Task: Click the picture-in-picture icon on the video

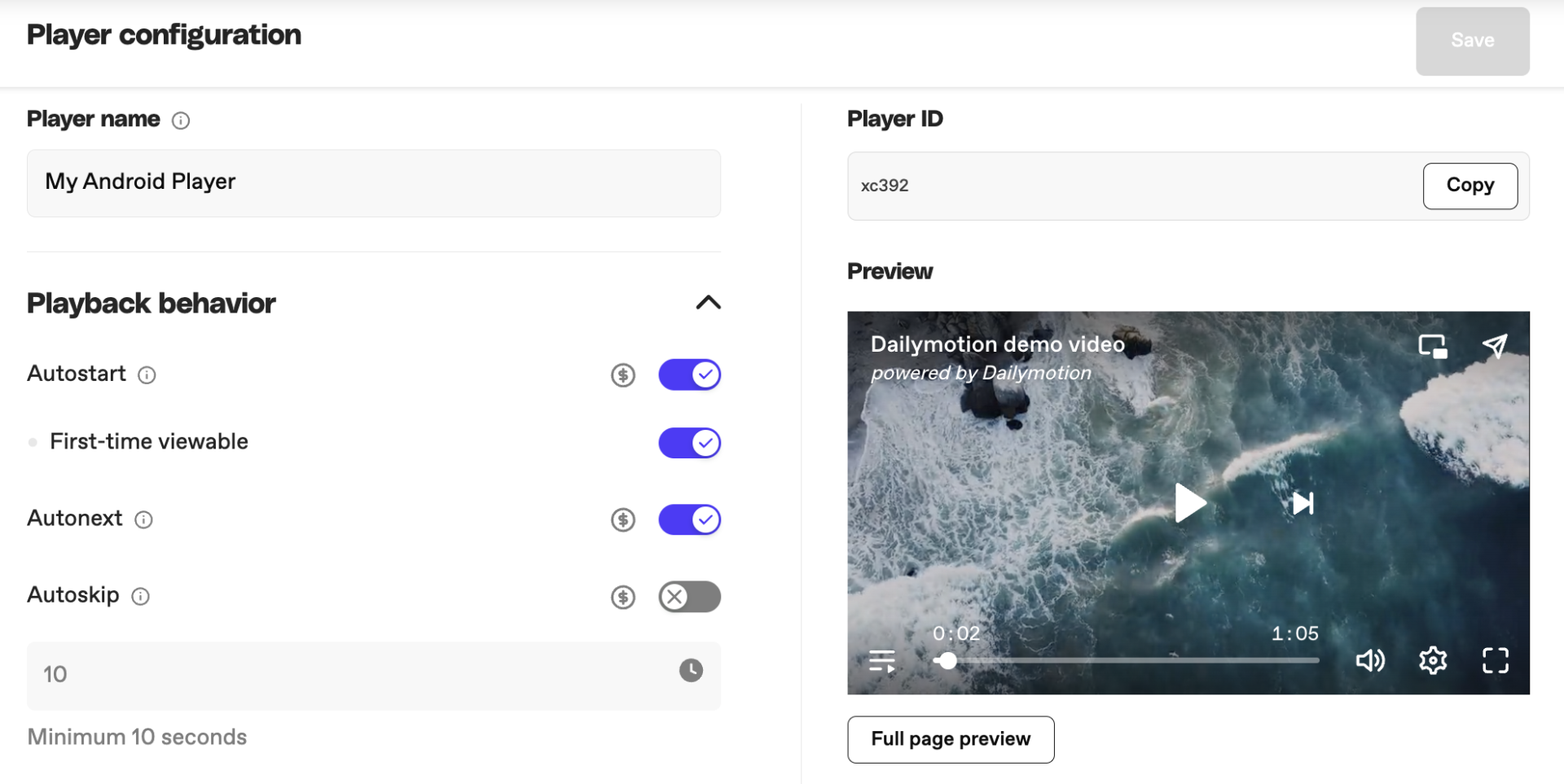Action: [1432, 345]
